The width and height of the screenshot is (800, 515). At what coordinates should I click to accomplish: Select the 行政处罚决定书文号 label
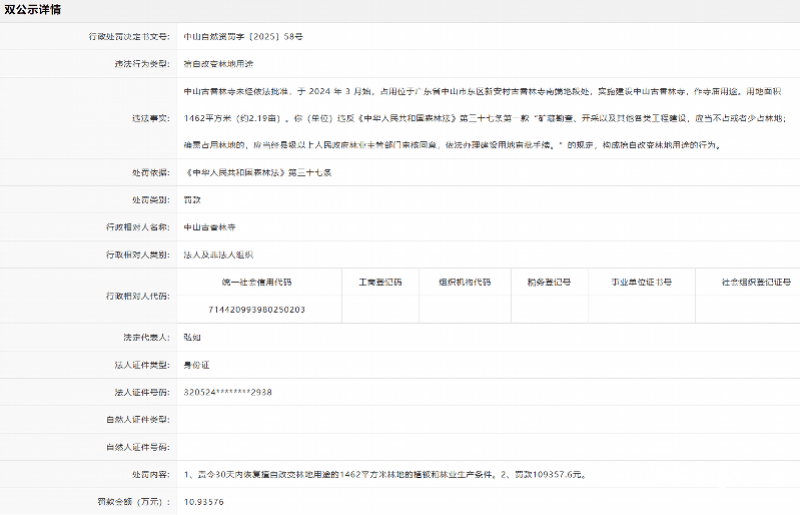pos(129,36)
